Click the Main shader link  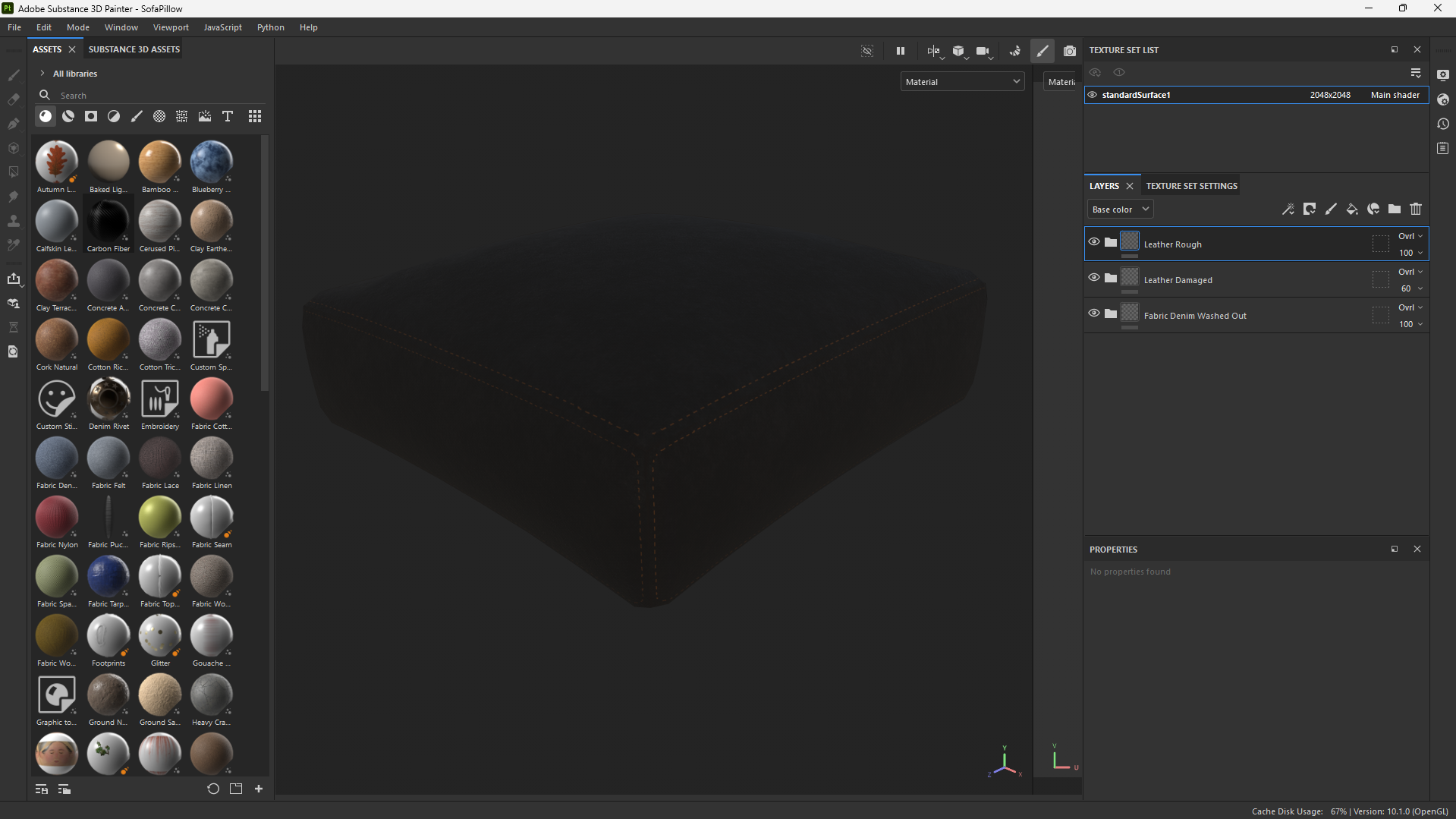click(1395, 95)
